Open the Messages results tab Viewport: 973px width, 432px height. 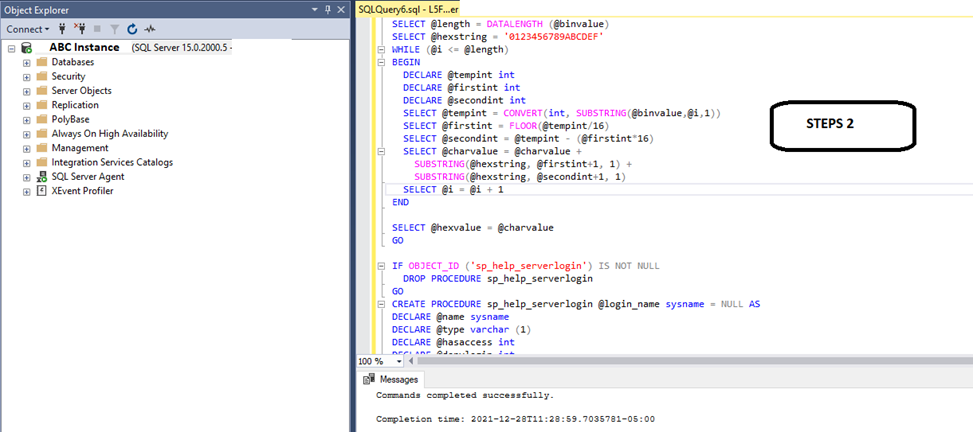pos(391,379)
